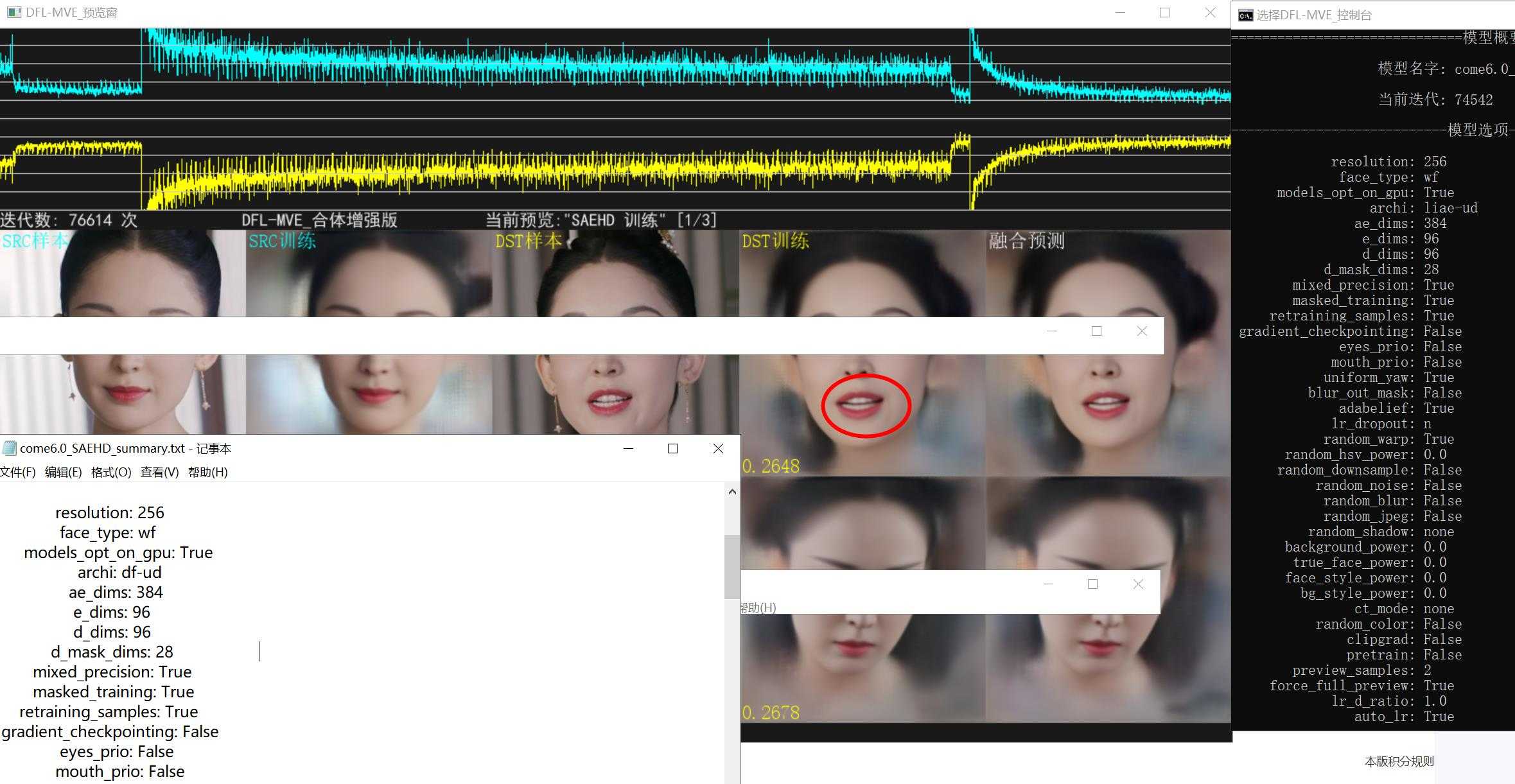The width and height of the screenshot is (1515, 784).
Task: Click 'ae_dims: 384' line in Notepad
Action: point(116,592)
